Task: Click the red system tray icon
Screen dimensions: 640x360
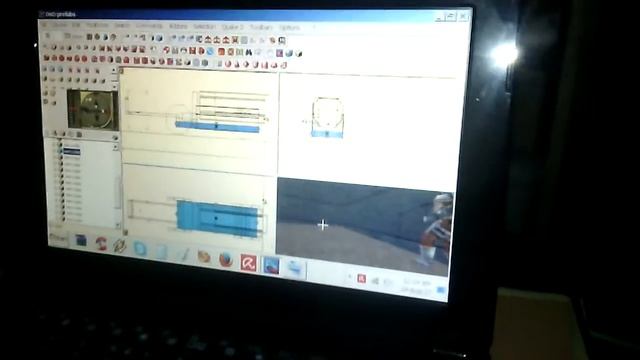Action: (x=361, y=278)
